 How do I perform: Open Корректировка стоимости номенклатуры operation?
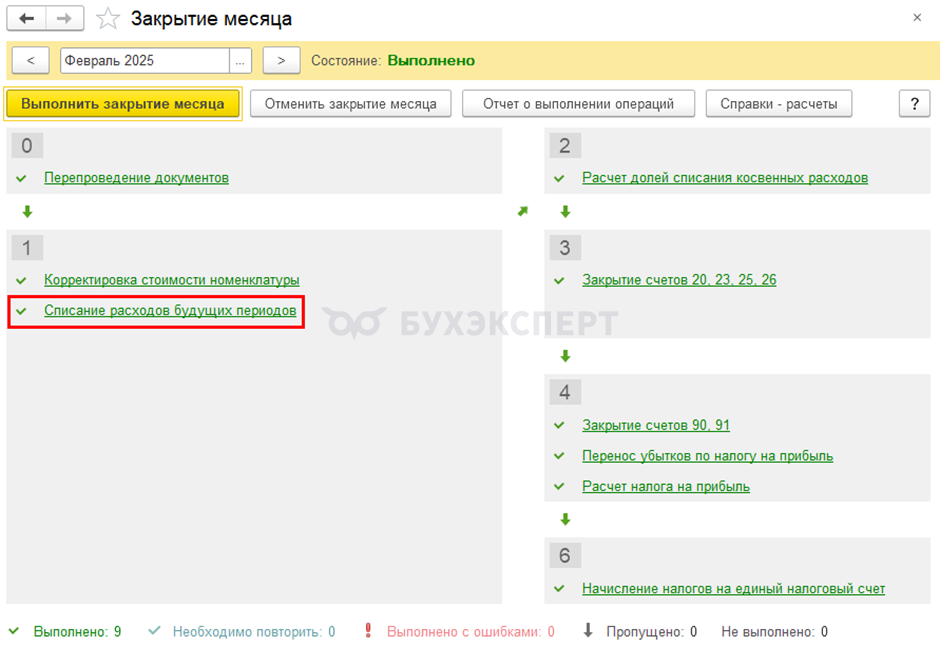click(171, 280)
